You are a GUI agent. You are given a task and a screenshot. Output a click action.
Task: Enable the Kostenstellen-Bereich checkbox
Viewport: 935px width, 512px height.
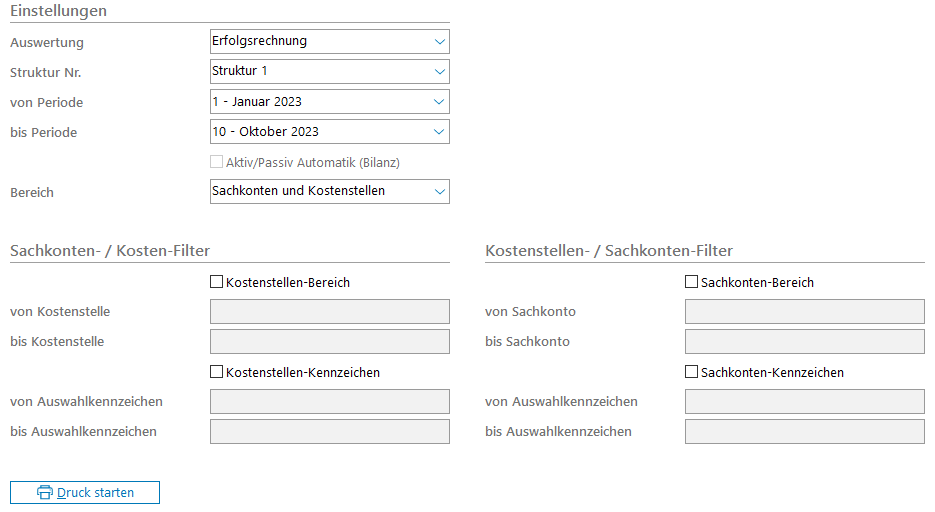click(217, 282)
